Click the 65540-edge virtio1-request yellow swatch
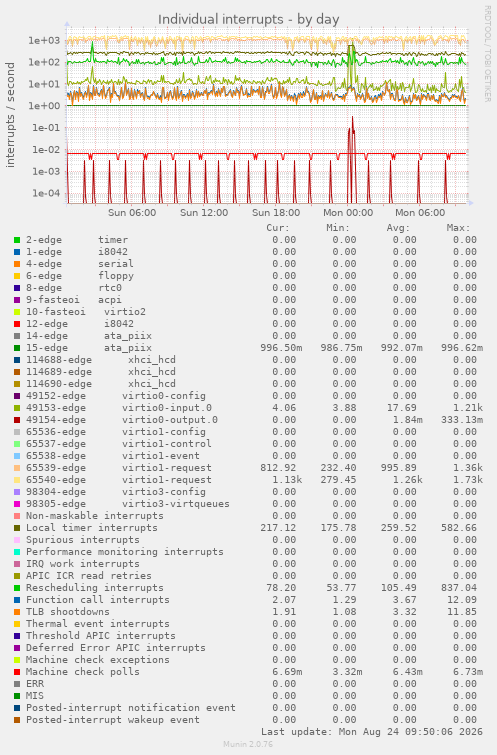This screenshot has height=755, width=497. [17, 480]
